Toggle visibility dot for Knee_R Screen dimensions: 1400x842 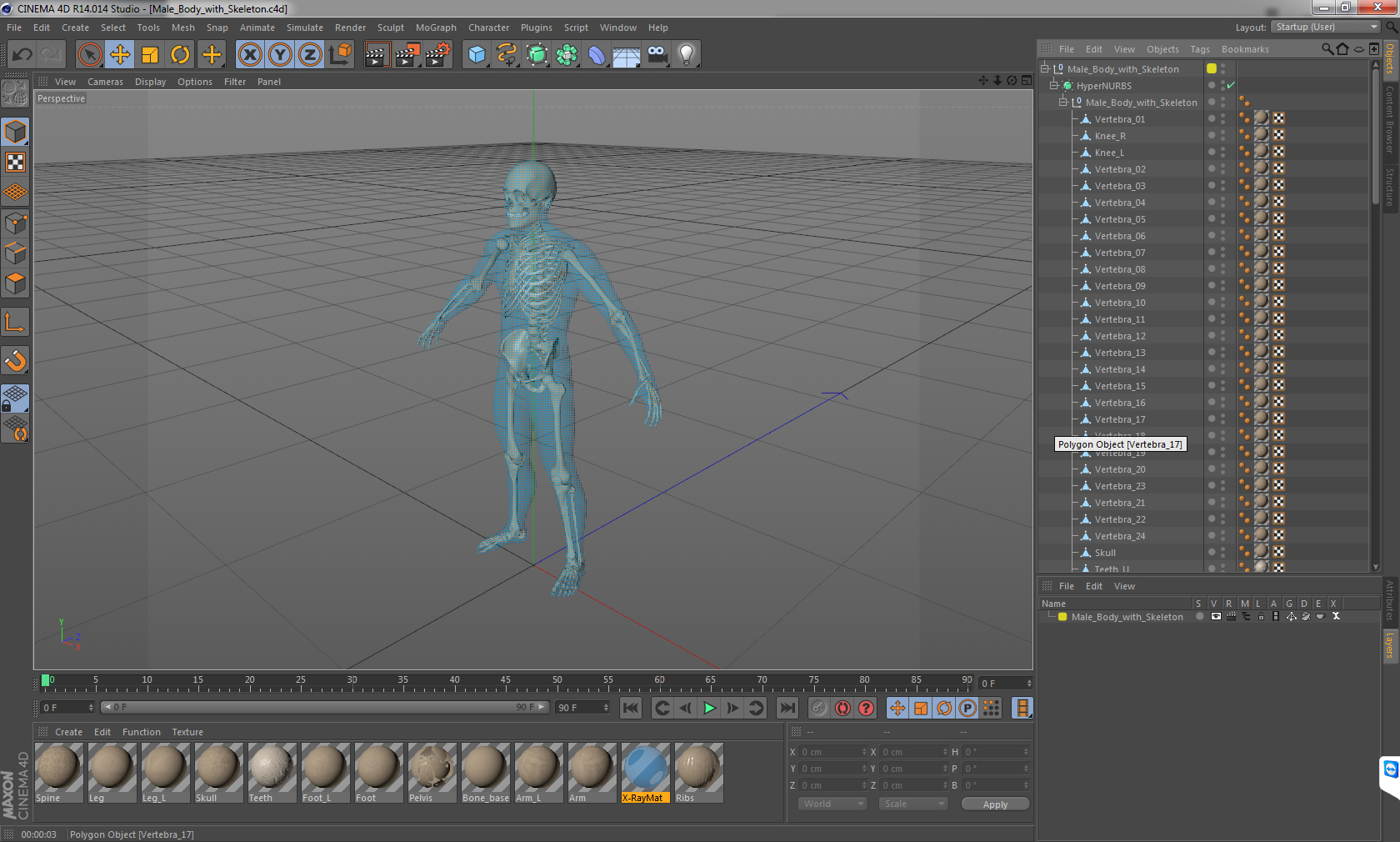1211,135
